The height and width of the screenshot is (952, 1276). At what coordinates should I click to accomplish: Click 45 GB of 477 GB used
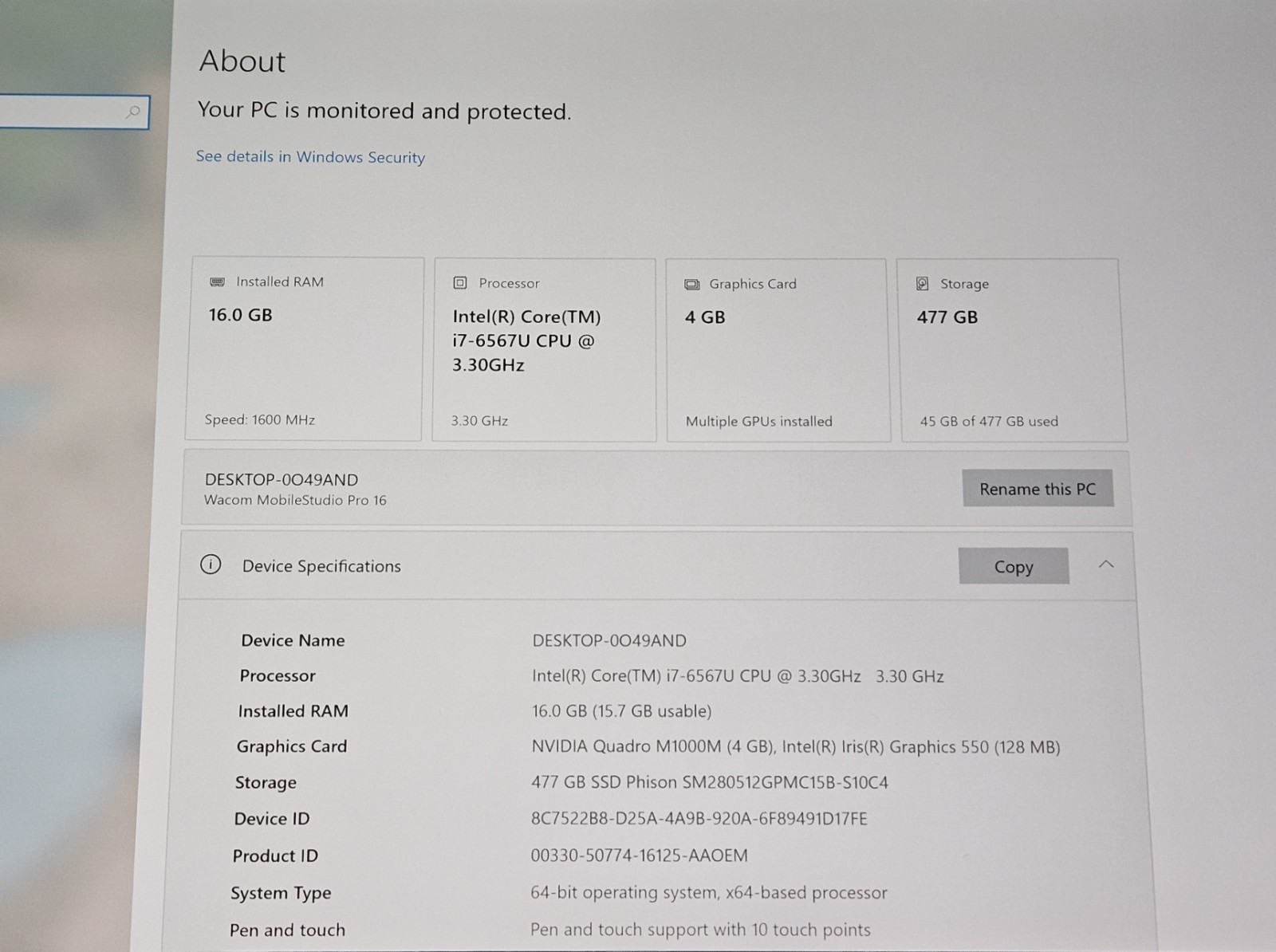pos(989,421)
